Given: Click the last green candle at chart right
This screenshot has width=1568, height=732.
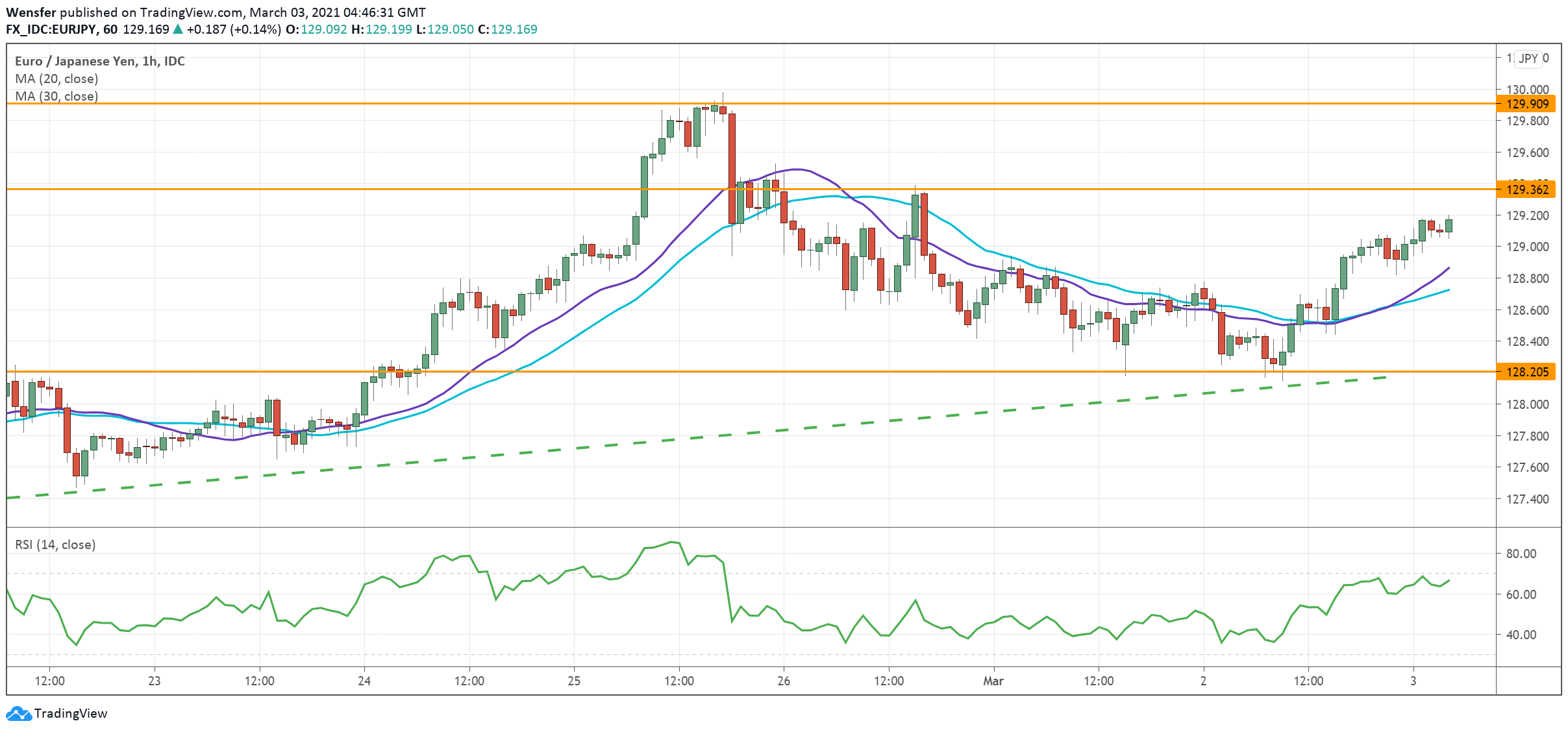Looking at the screenshot, I should [x=1449, y=226].
